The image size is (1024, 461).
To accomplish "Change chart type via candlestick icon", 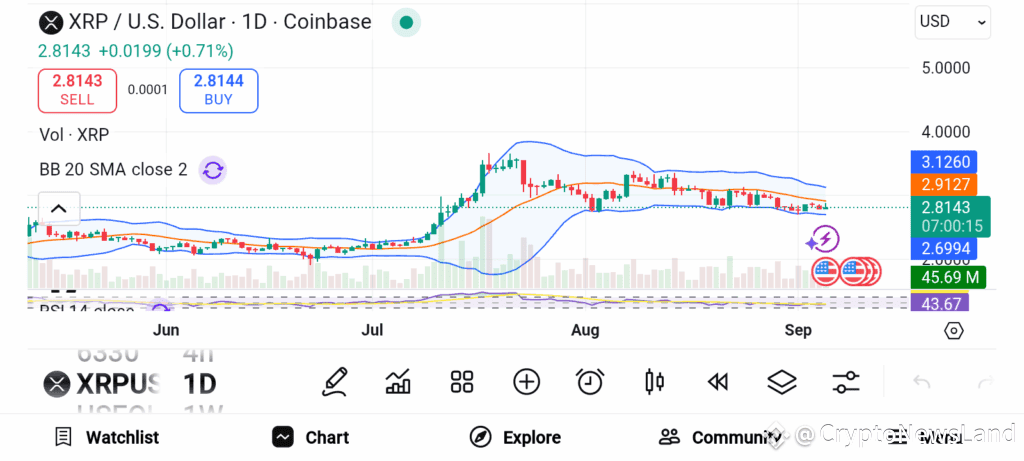I will click(x=654, y=382).
